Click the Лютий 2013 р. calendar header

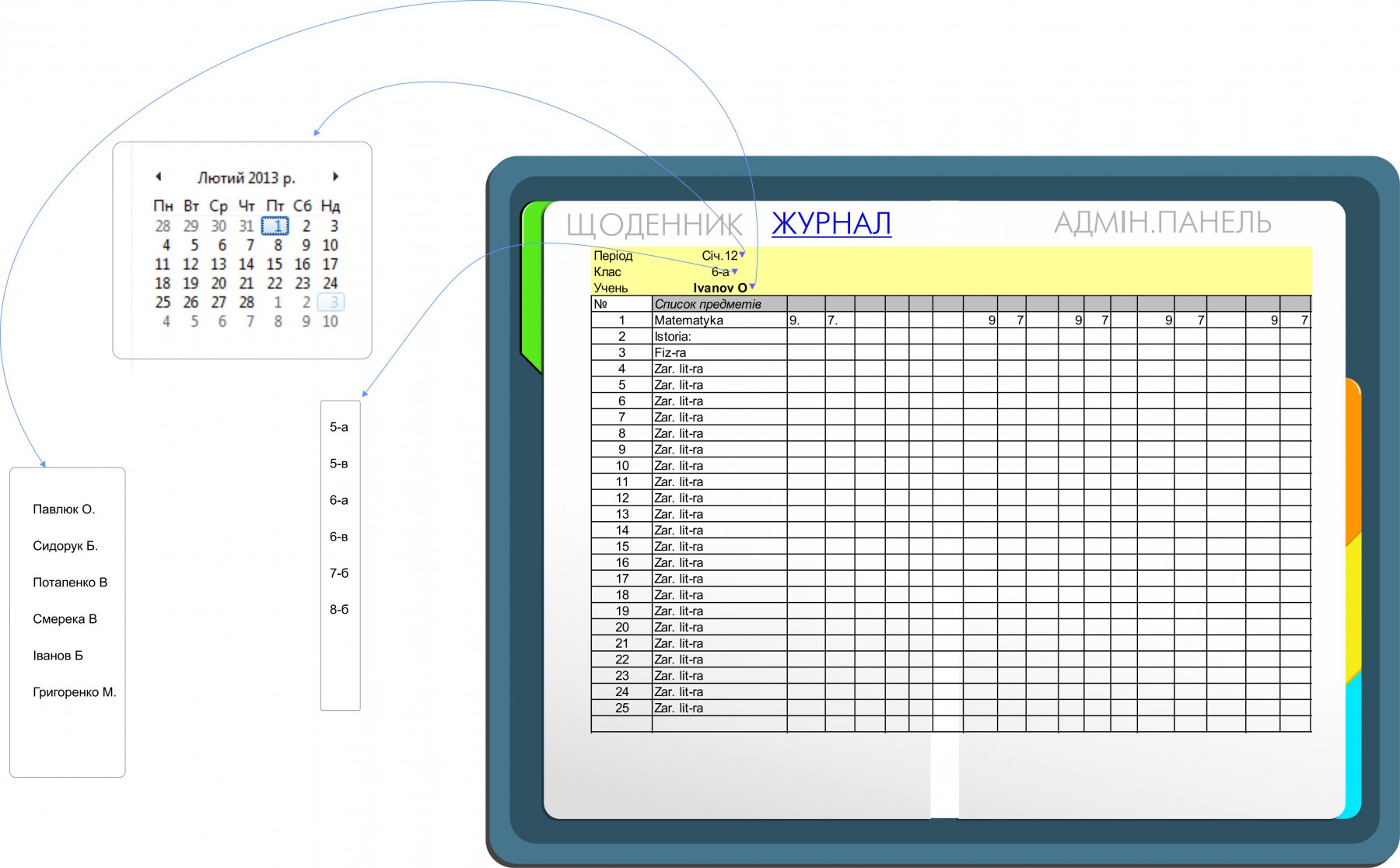(x=247, y=177)
